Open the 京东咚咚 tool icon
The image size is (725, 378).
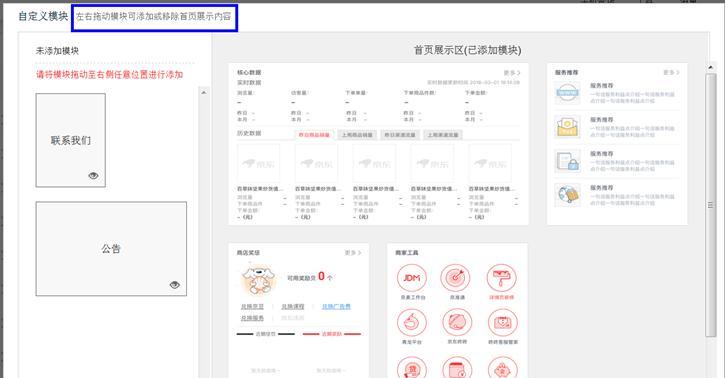(457, 322)
